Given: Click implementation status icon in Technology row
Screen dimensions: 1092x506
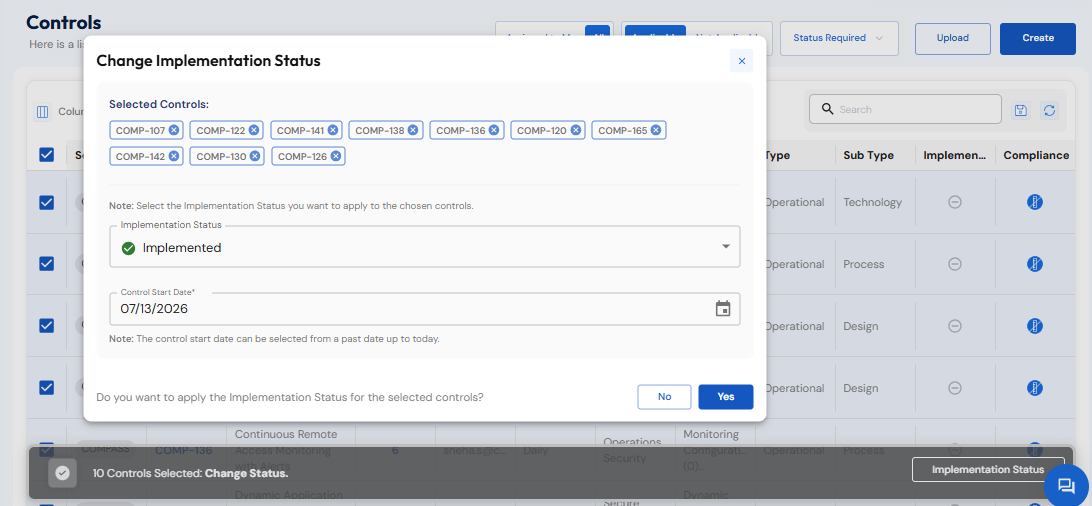Looking at the screenshot, I should pyautogui.click(x=955, y=202).
